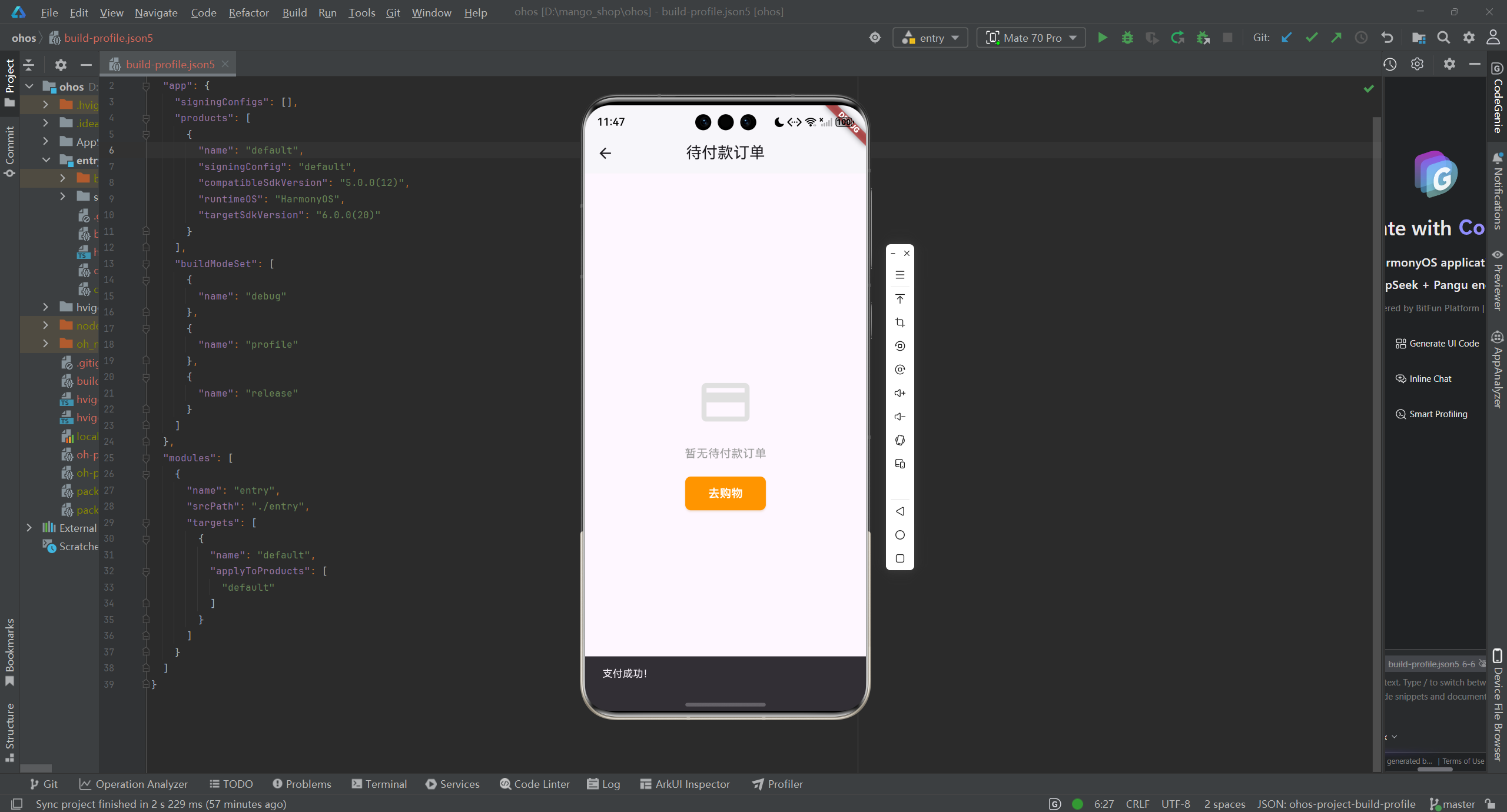Open the entry module dropdown
Viewport: 1507px width, 812px height.
coord(931,38)
